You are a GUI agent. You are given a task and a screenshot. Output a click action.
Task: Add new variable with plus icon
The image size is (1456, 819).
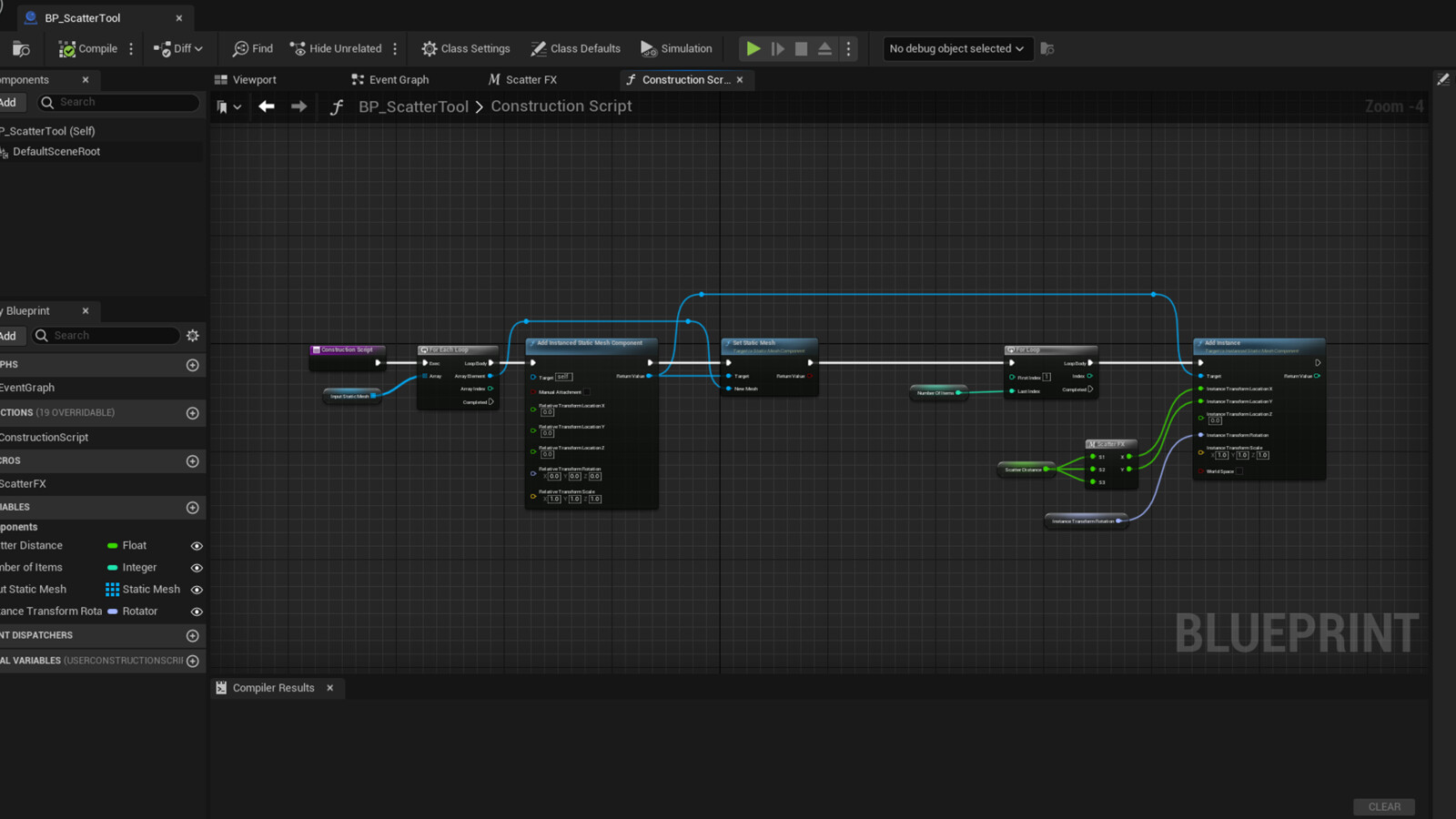pyautogui.click(x=193, y=508)
